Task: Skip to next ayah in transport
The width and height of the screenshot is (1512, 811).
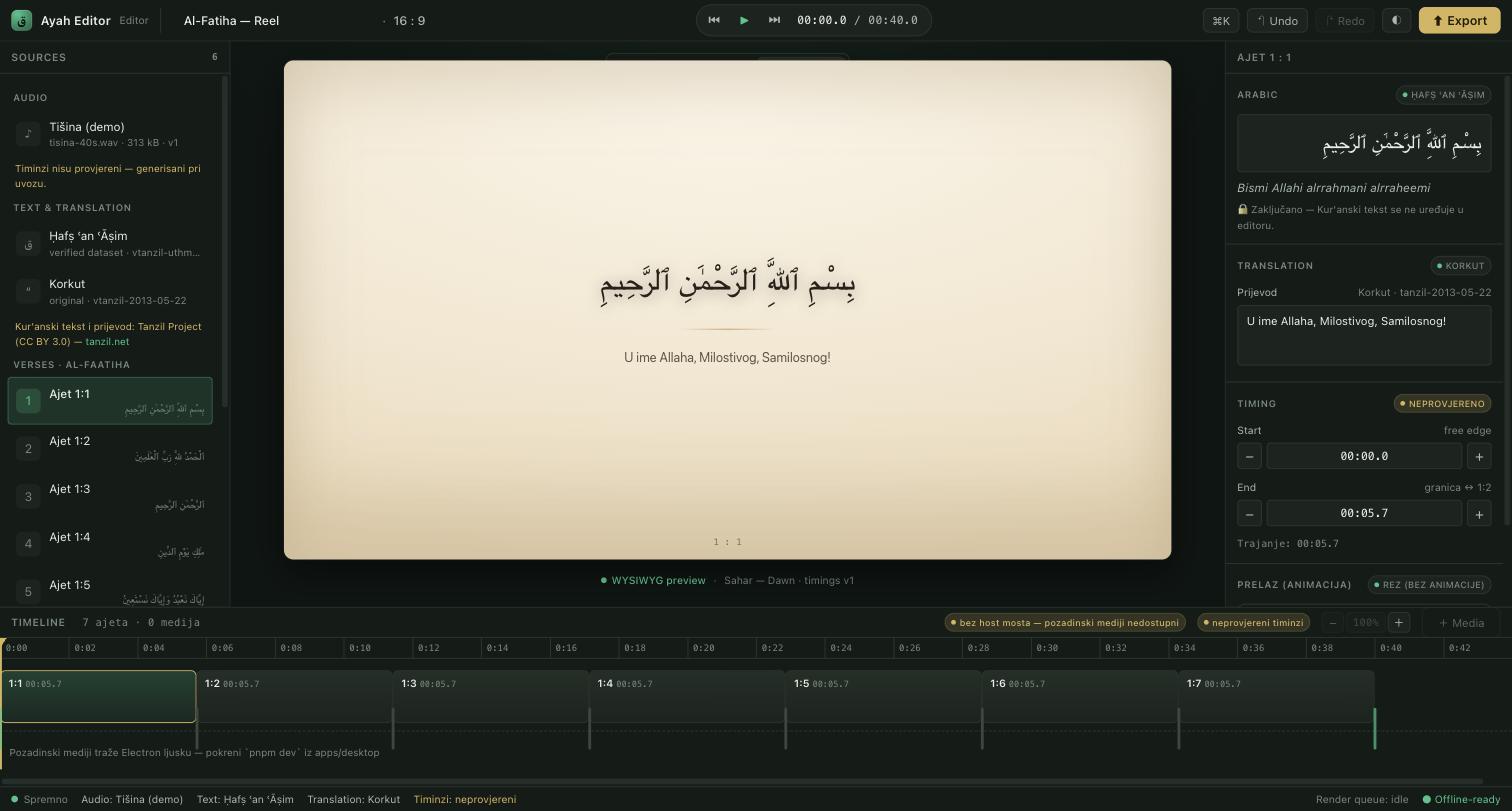Action: 774,20
